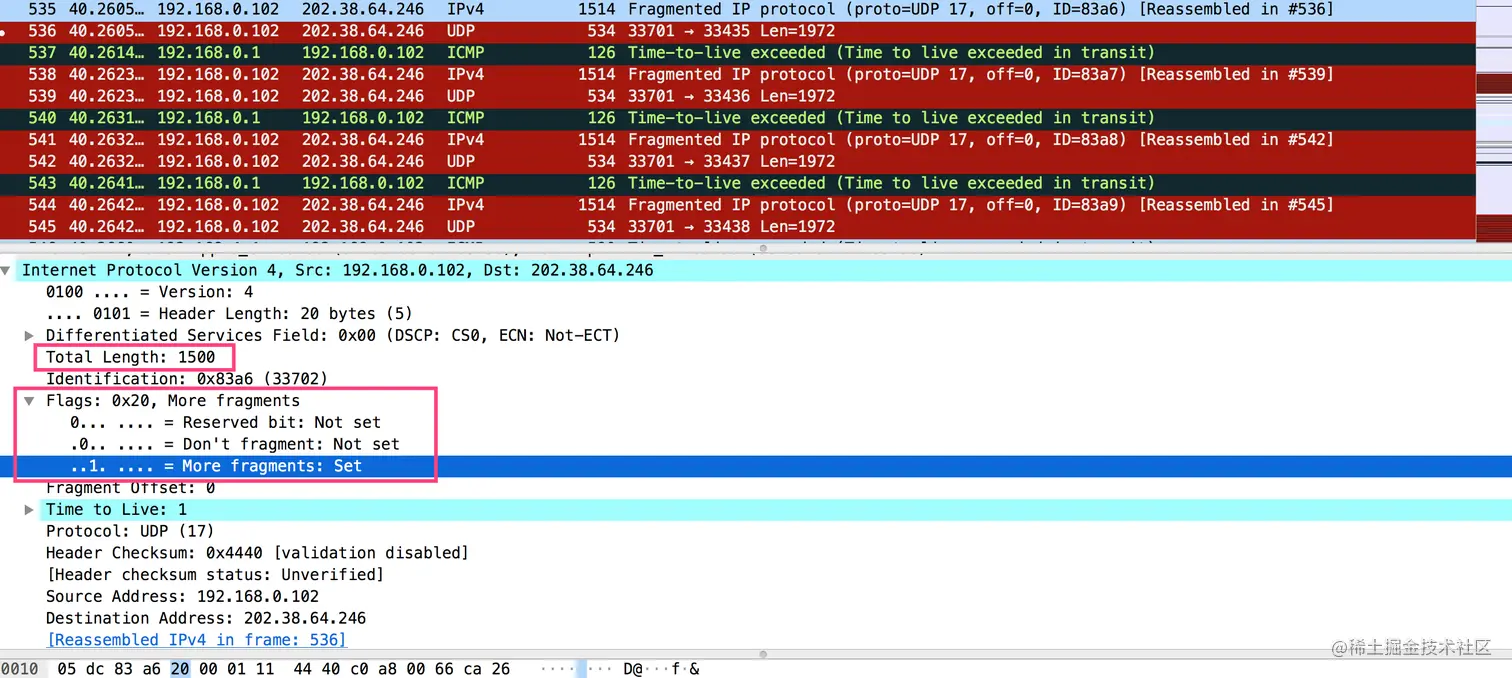Select the Header Length: 20 bytes line
This screenshot has height=678, width=1512.
(x=229, y=314)
